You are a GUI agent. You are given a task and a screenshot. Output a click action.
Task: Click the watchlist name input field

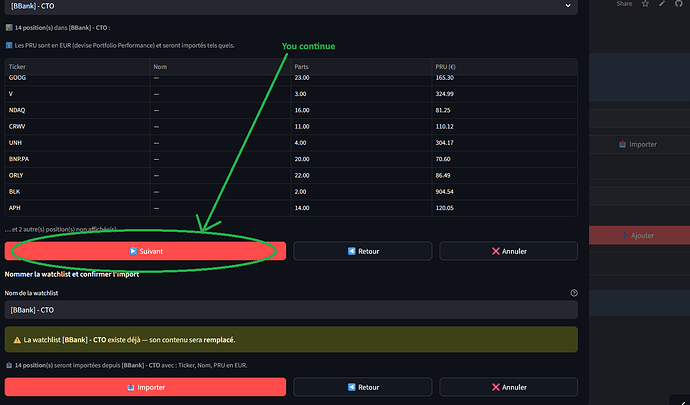291,309
